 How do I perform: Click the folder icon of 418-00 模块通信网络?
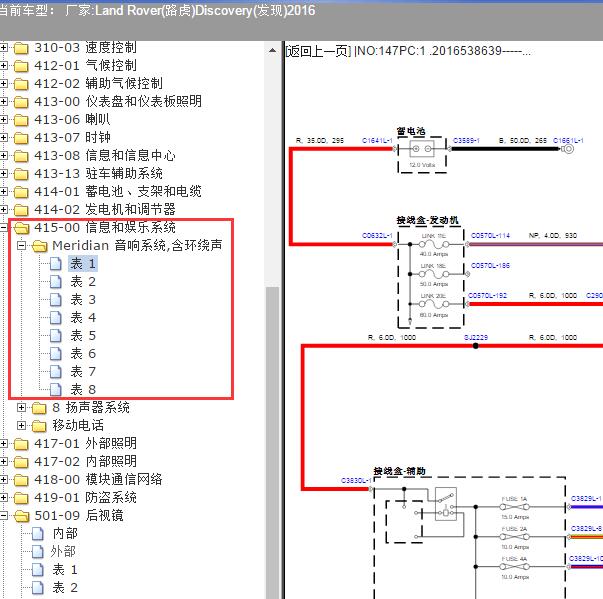[x=21, y=480]
